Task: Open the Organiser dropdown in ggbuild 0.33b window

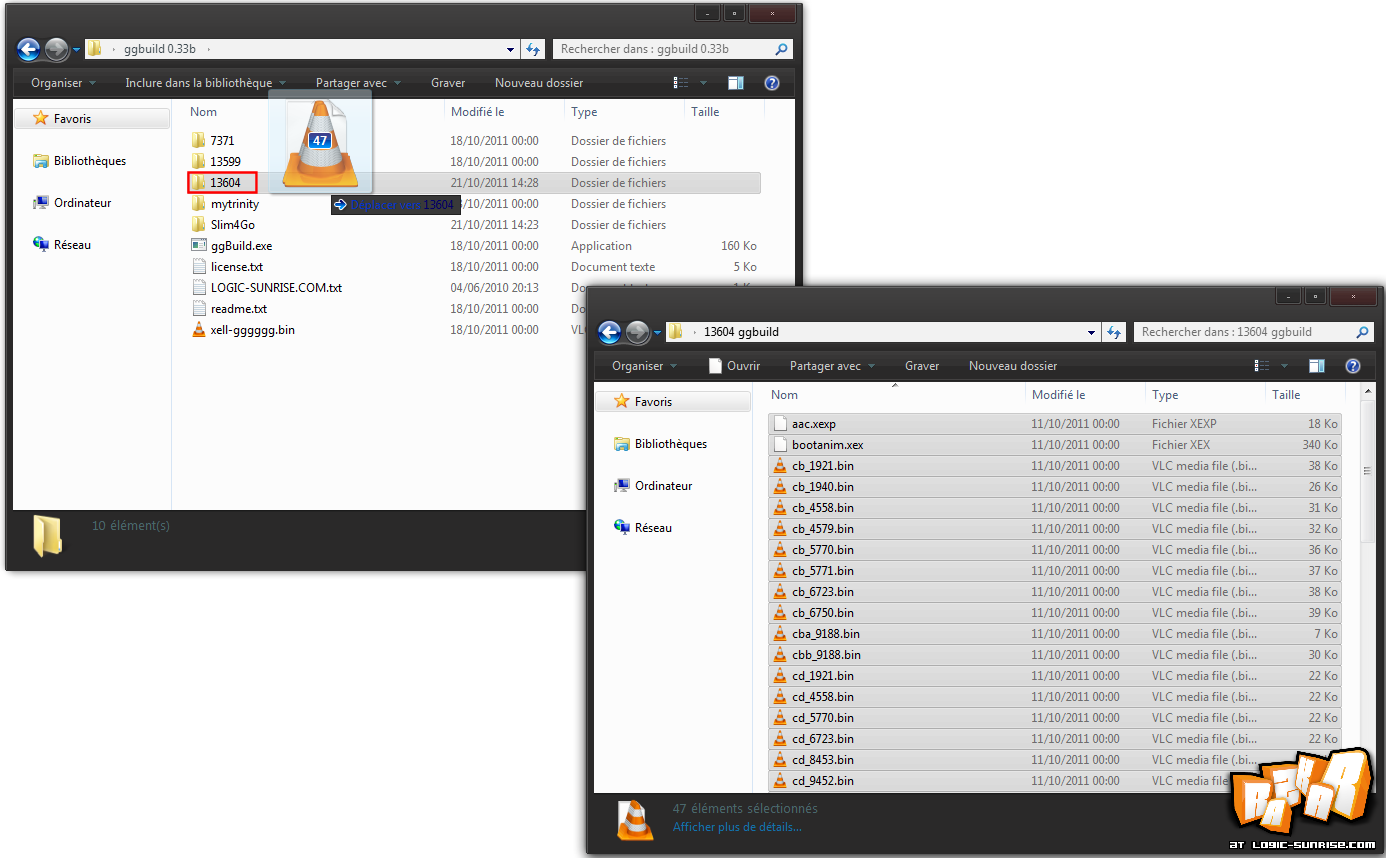Action: [x=63, y=83]
